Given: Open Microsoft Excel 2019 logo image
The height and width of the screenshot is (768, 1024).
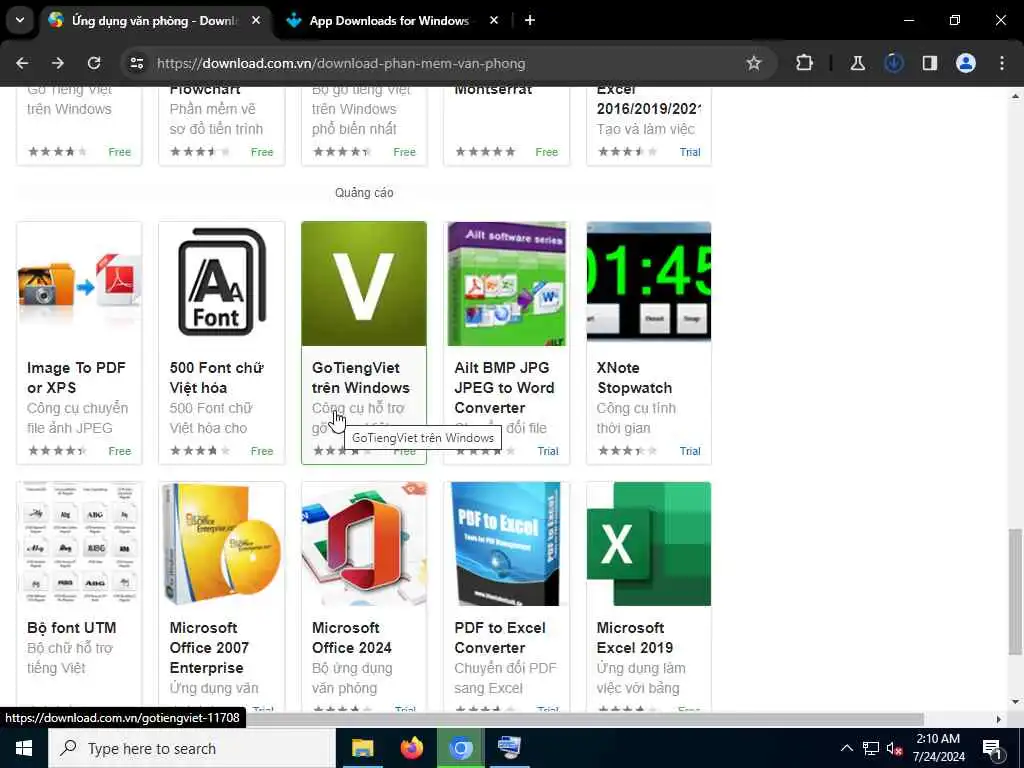Looking at the screenshot, I should tap(648, 544).
